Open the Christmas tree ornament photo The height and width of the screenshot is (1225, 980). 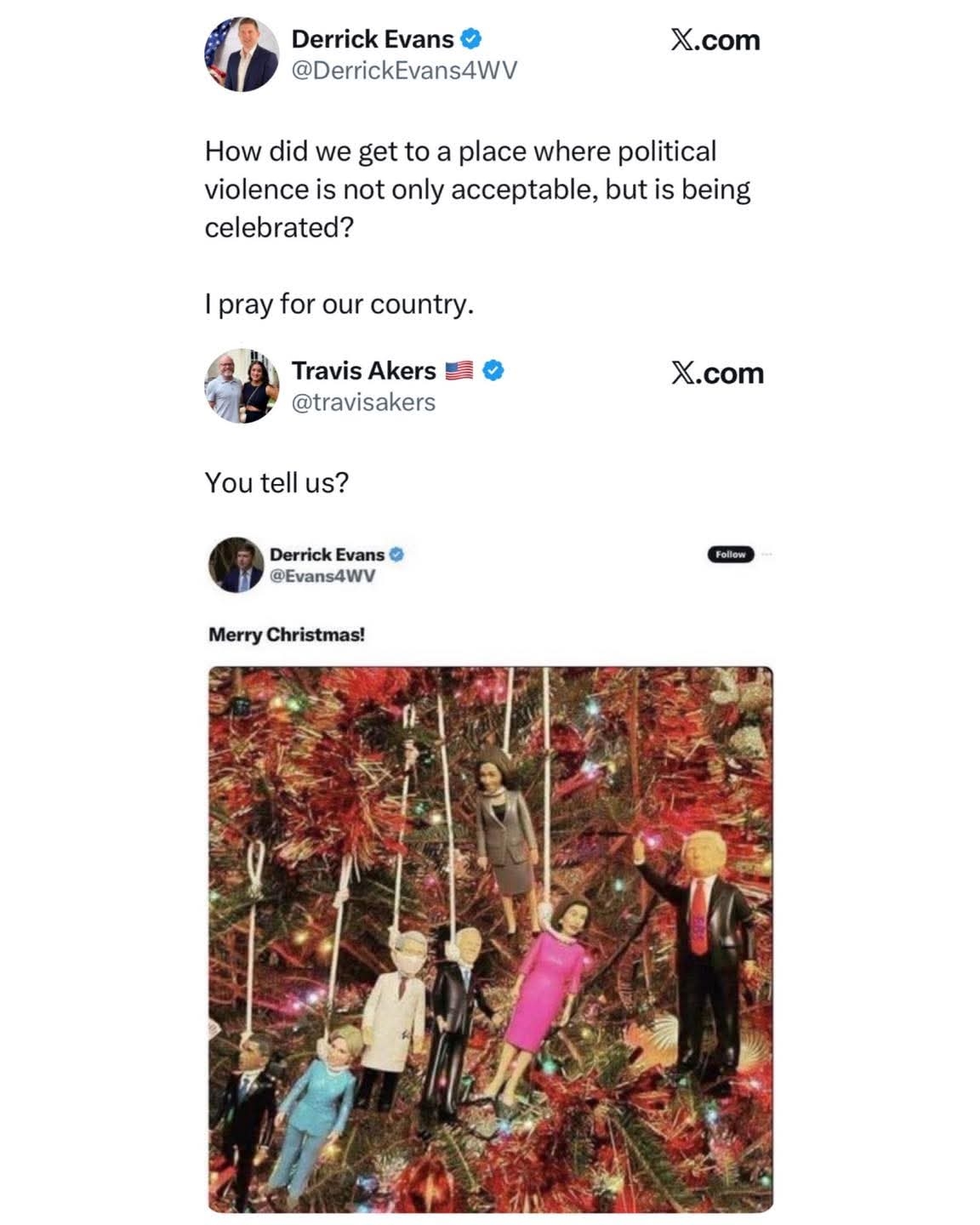[490, 938]
